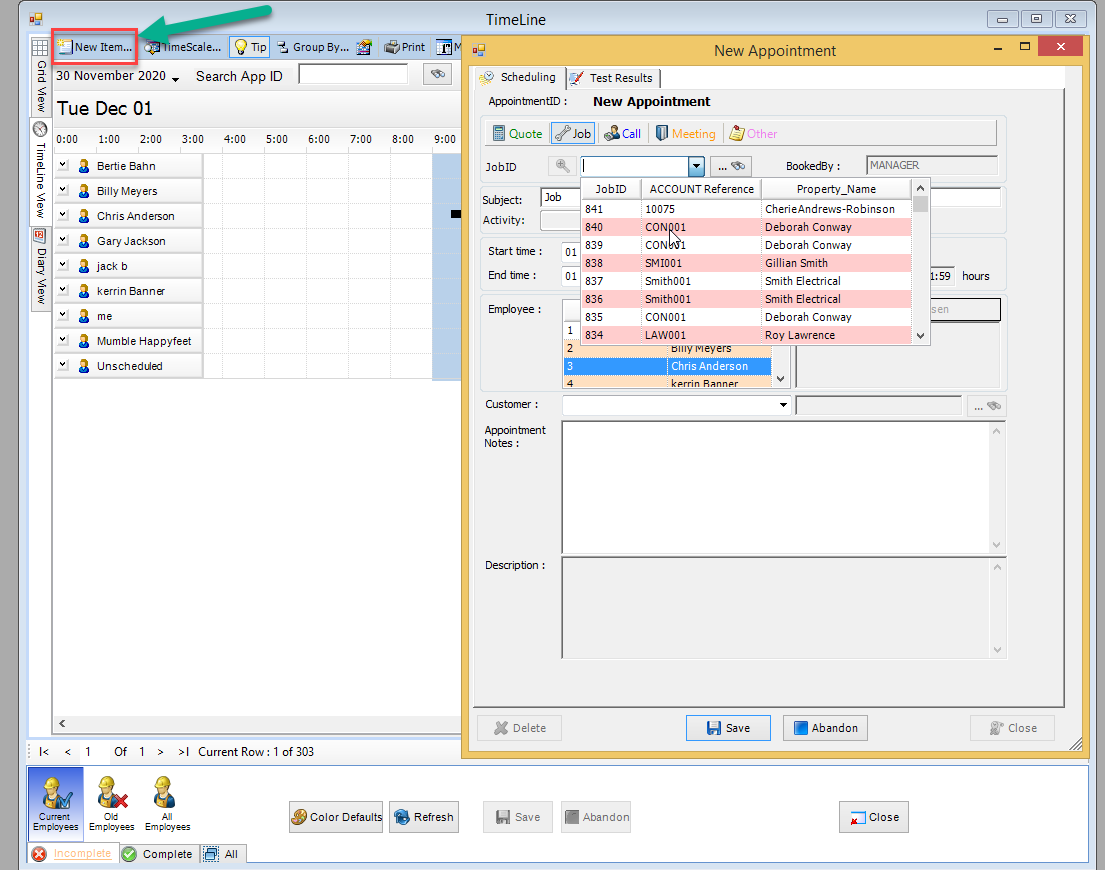The height and width of the screenshot is (870, 1105).
Task: Go to first record navigation arrow
Action: click(x=44, y=751)
